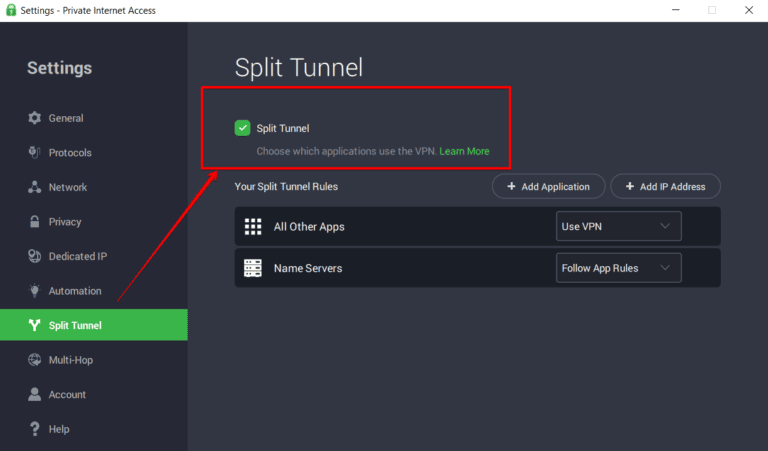Click the Help question mark icon

(34, 429)
